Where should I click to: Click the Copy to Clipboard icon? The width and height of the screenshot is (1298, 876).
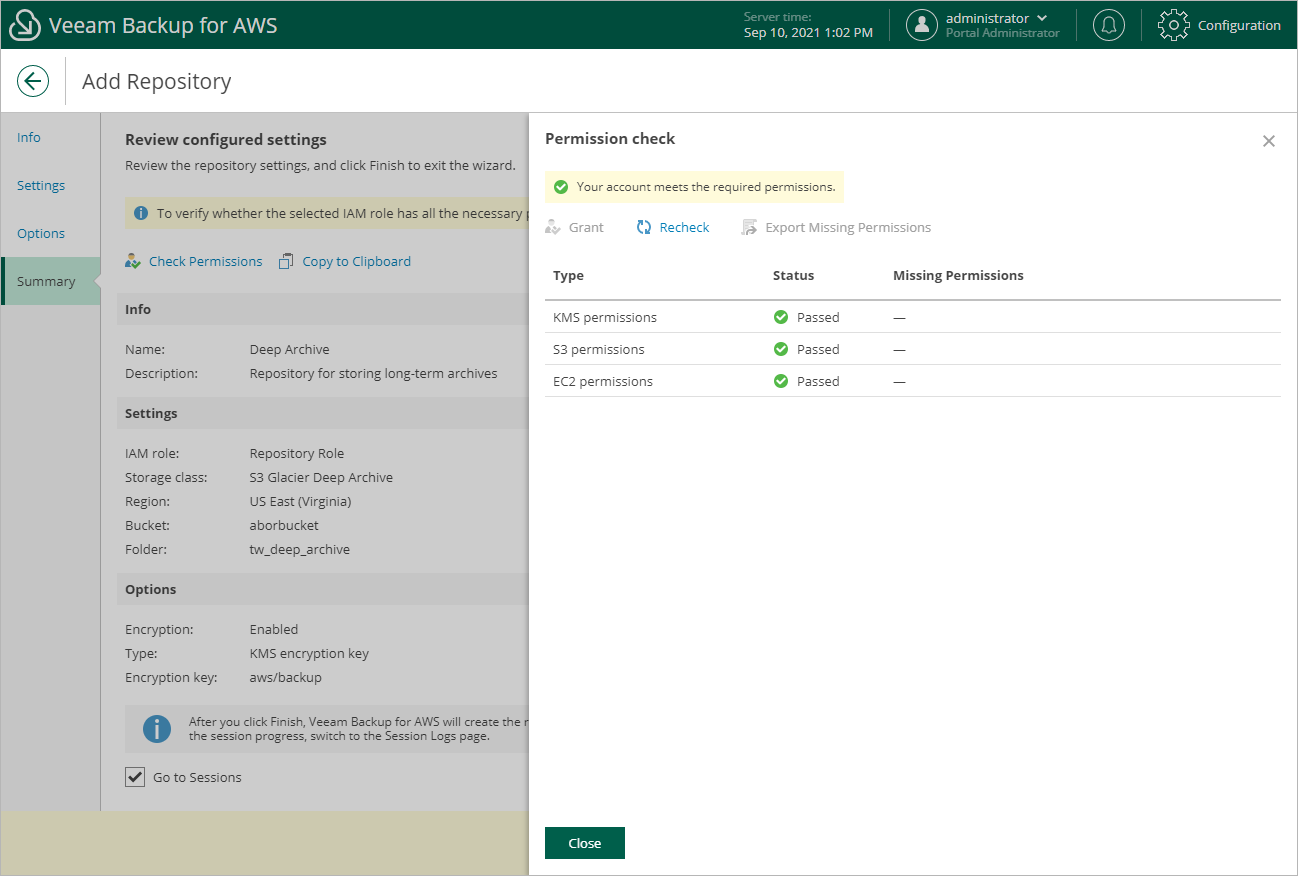(286, 261)
